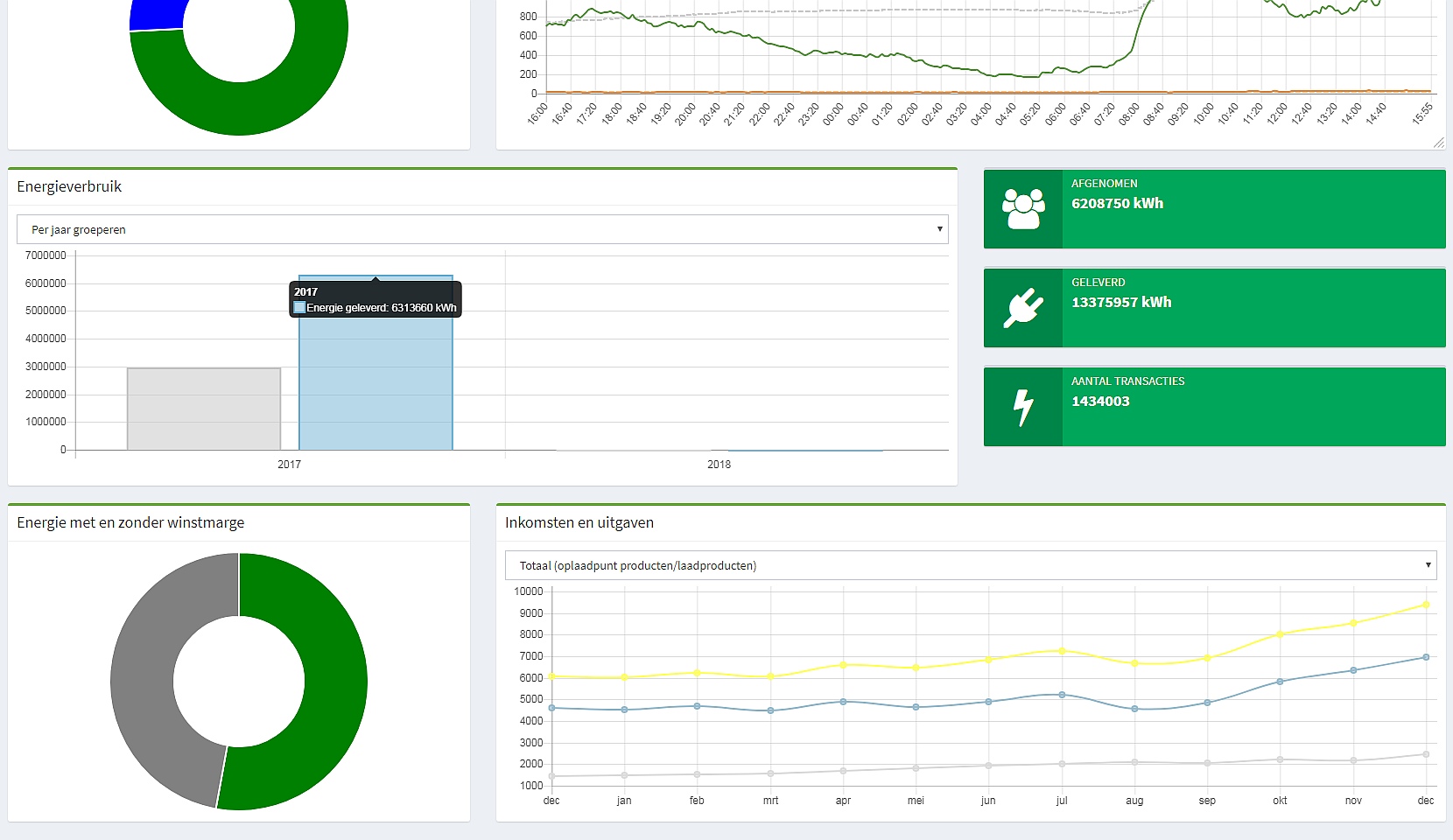Click the 7000000 y-axis label in Energieverbruik
Screen dimensions: 1453x840
coord(46,255)
